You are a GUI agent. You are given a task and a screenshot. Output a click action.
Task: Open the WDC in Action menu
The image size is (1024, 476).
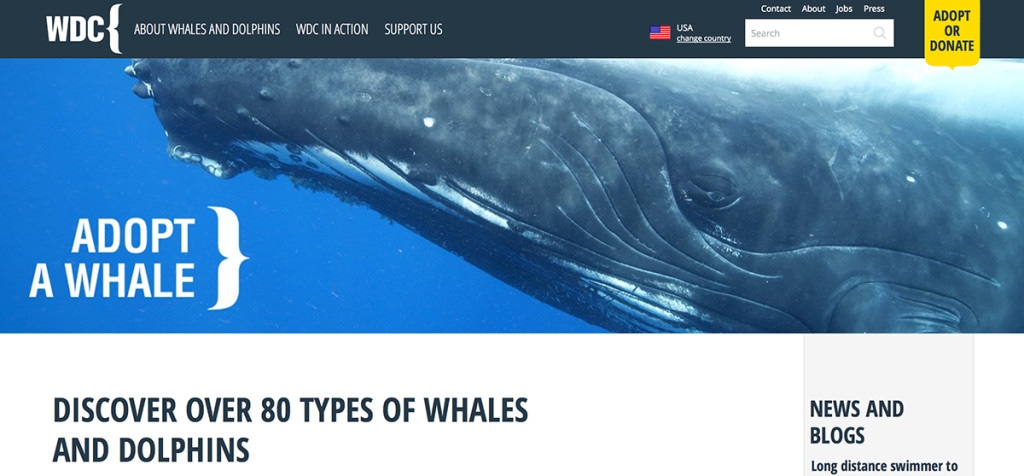click(x=332, y=29)
